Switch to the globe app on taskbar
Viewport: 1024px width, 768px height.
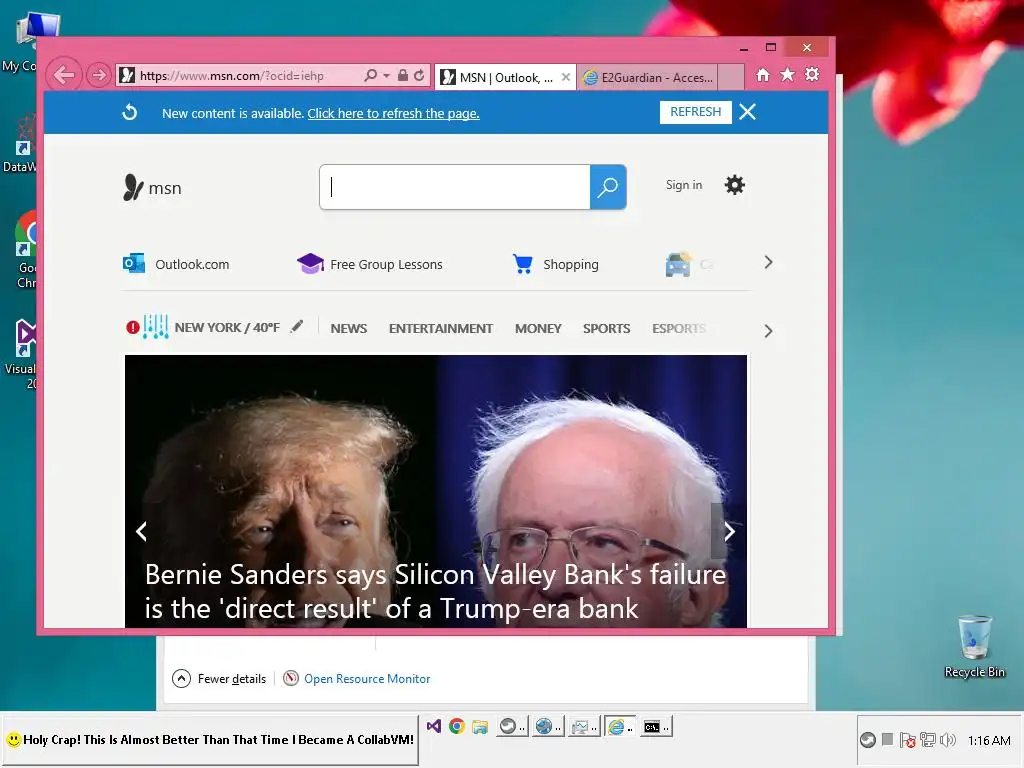click(x=547, y=726)
